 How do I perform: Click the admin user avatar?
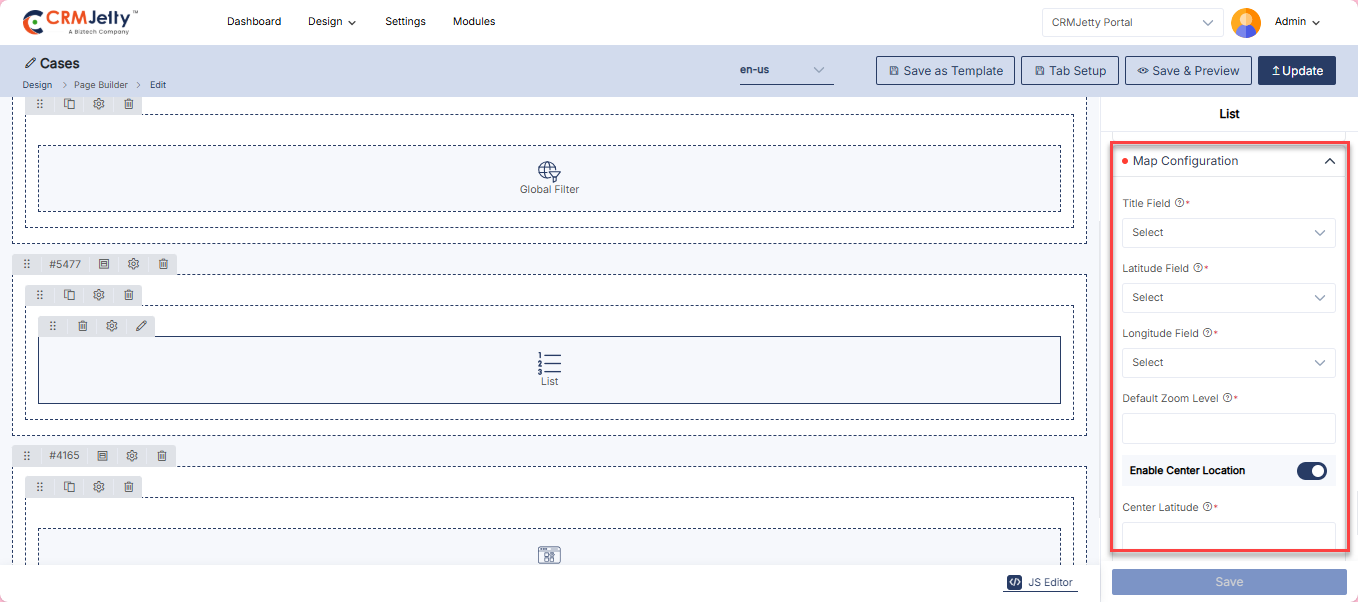1245,22
